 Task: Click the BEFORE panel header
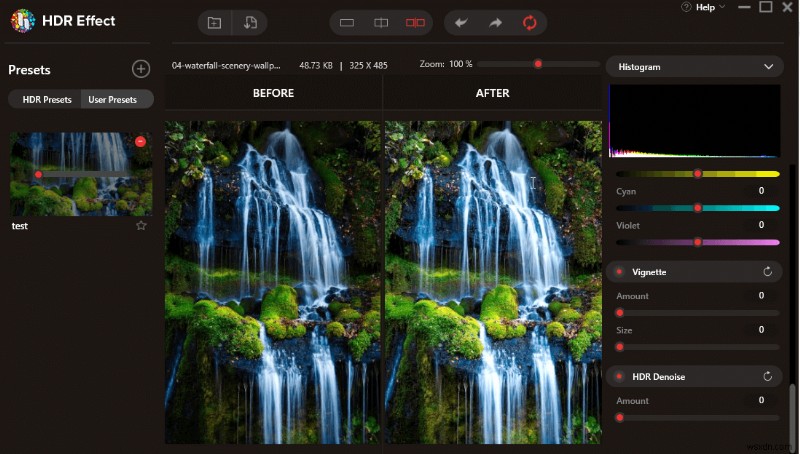[x=273, y=93]
